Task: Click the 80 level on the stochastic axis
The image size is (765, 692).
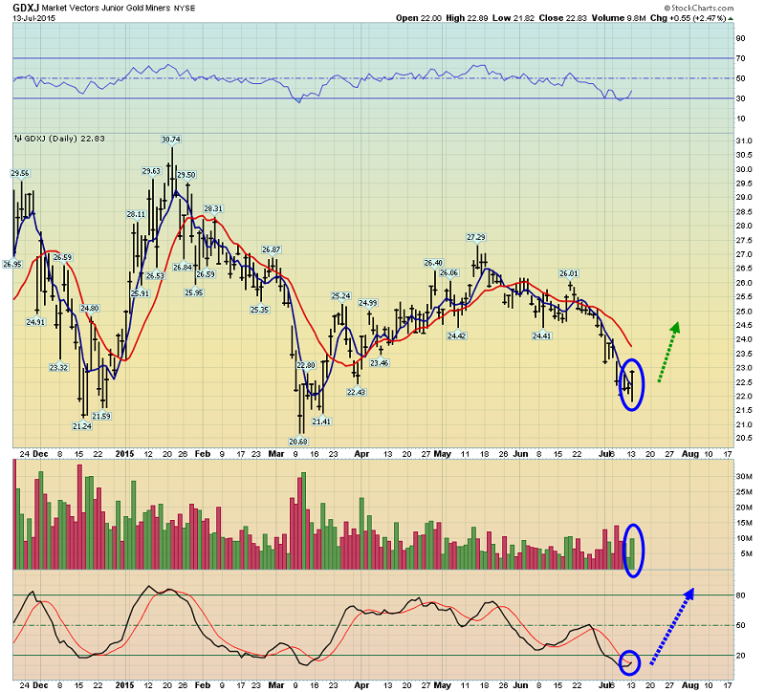Action: tap(740, 595)
